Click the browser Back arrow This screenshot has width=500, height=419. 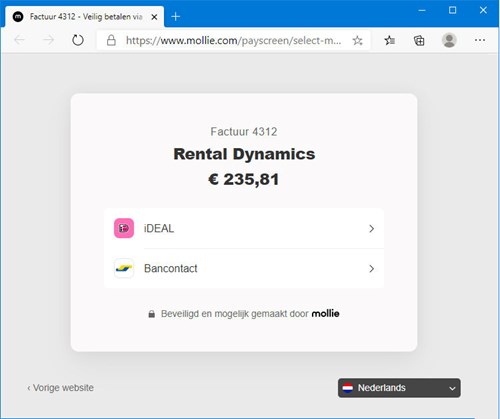coord(20,40)
